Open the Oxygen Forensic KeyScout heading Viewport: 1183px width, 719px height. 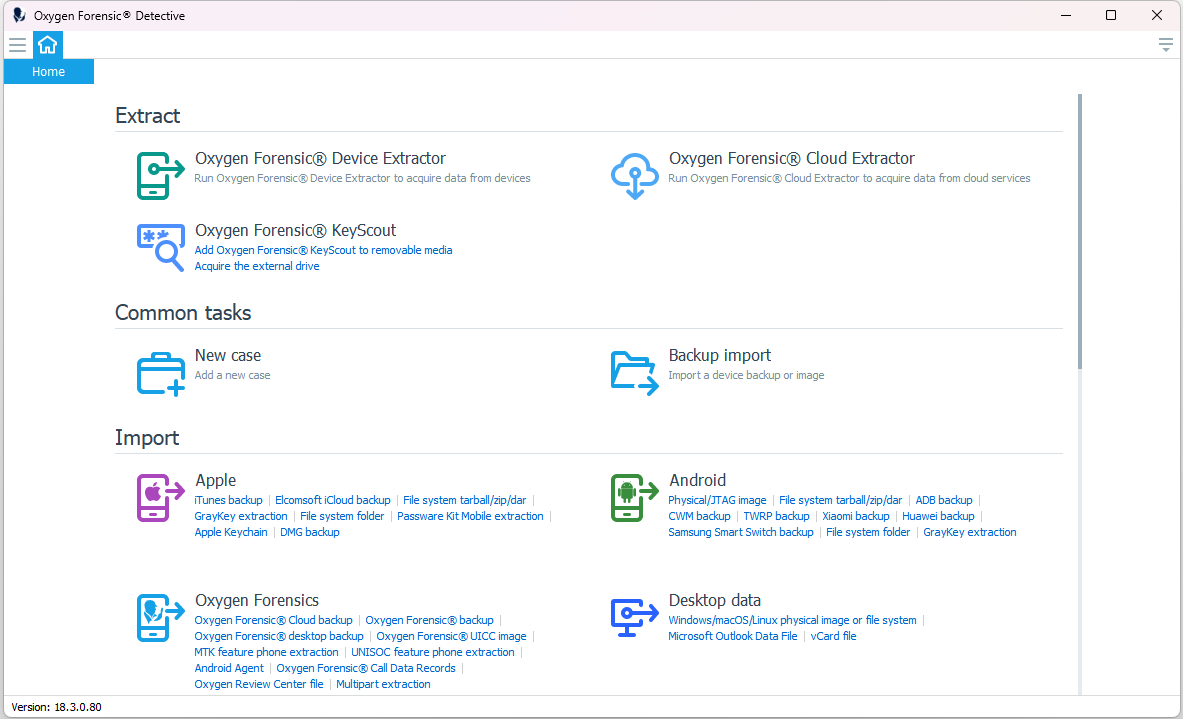(295, 230)
